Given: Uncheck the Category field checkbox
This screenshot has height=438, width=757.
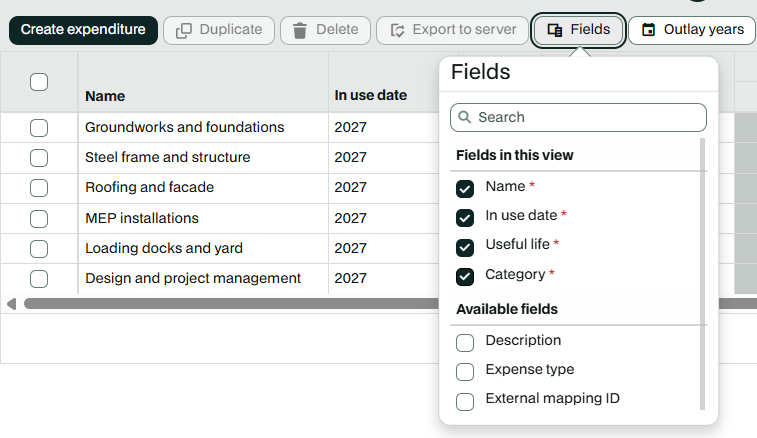Looking at the screenshot, I should [465, 277].
